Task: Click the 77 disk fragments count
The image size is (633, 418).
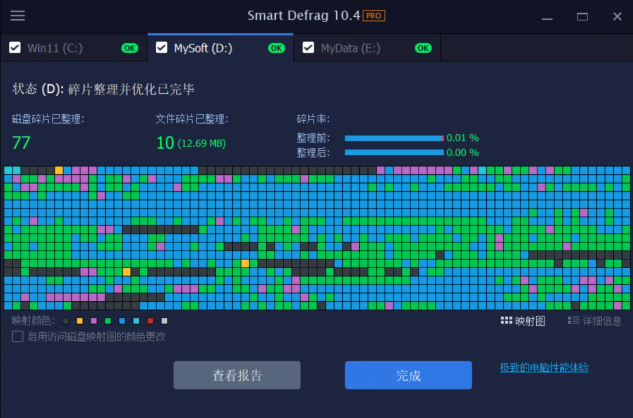Action: [21, 143]
